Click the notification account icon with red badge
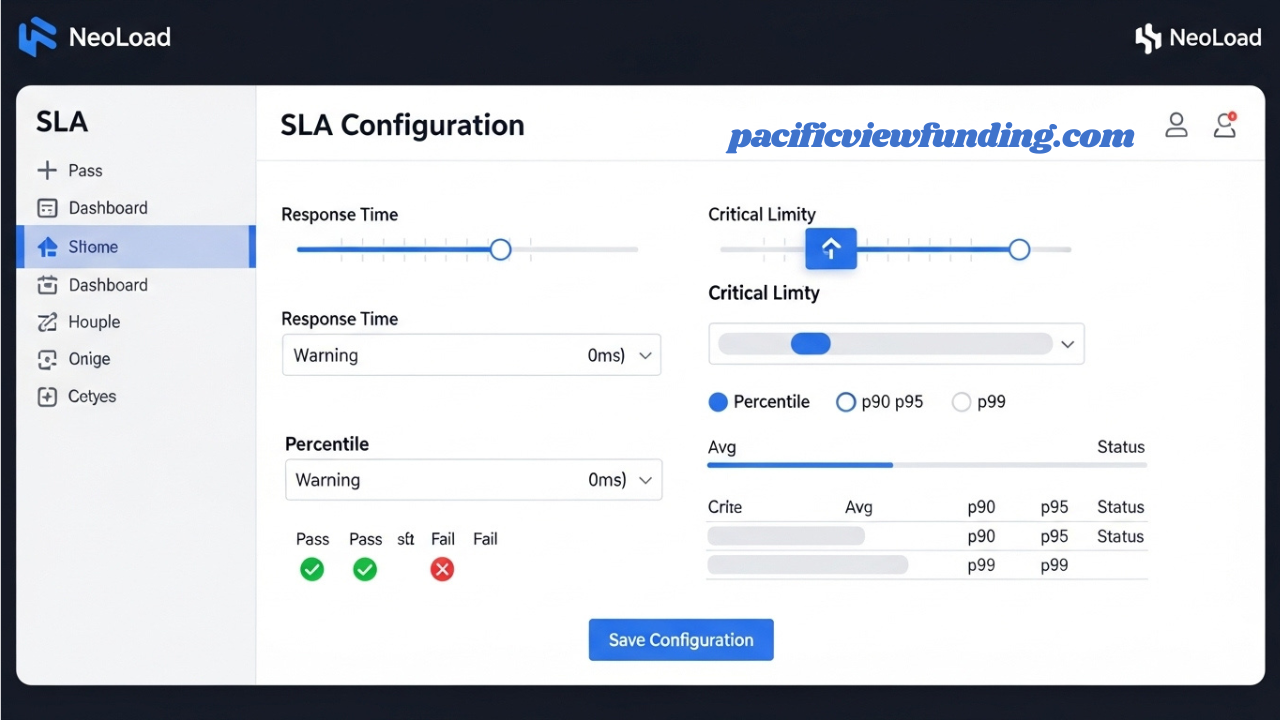Viewport: 1280px width, 720px height. point(1224,126)
